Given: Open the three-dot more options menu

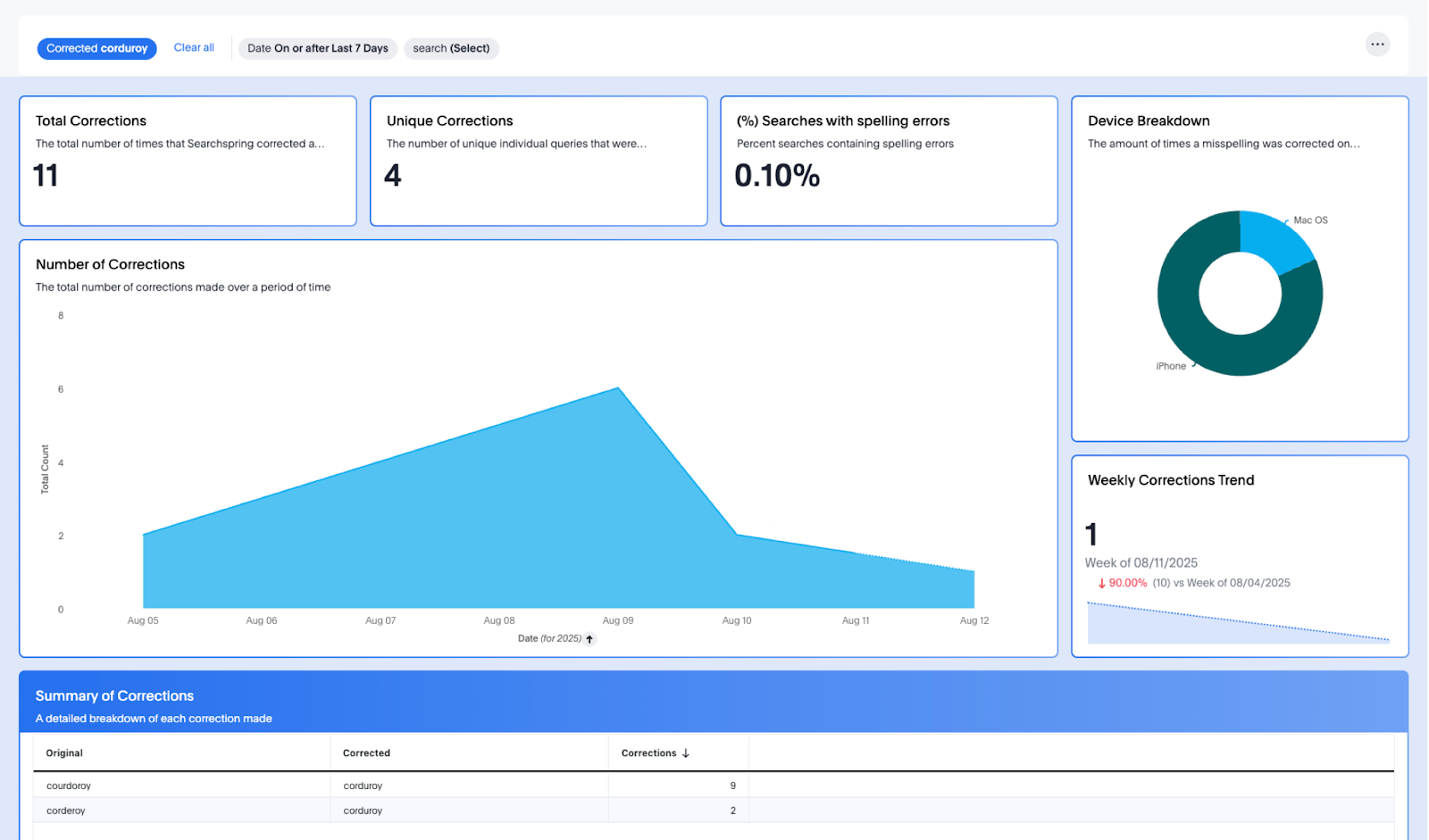Looking at the screenshot, I should (1377, 45).
